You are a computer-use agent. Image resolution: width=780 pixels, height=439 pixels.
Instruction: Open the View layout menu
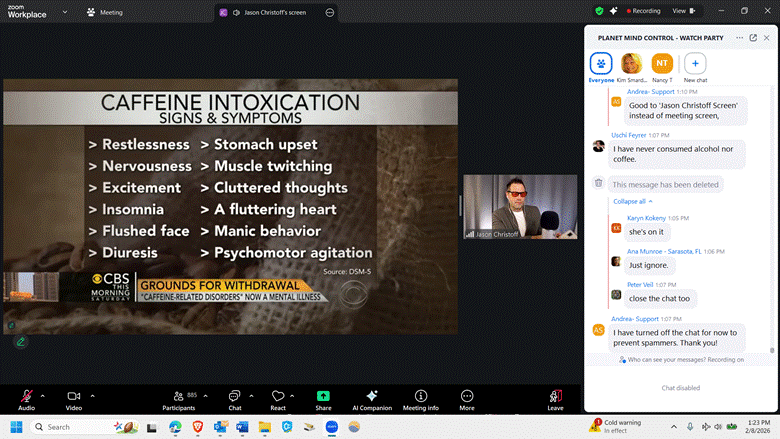pyautogui.click(x=683, y=11)
